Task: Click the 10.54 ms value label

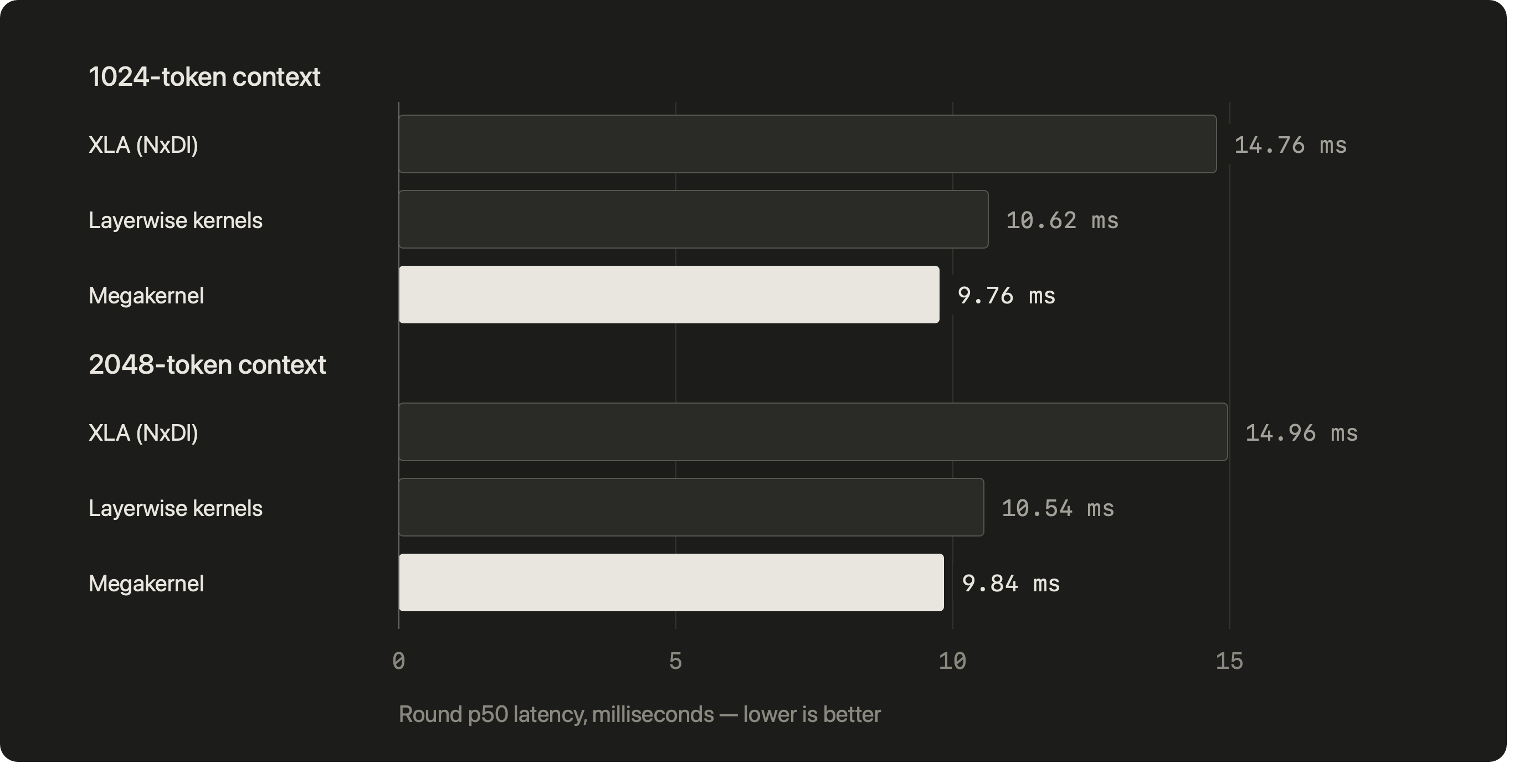Action: point(1058,508)
